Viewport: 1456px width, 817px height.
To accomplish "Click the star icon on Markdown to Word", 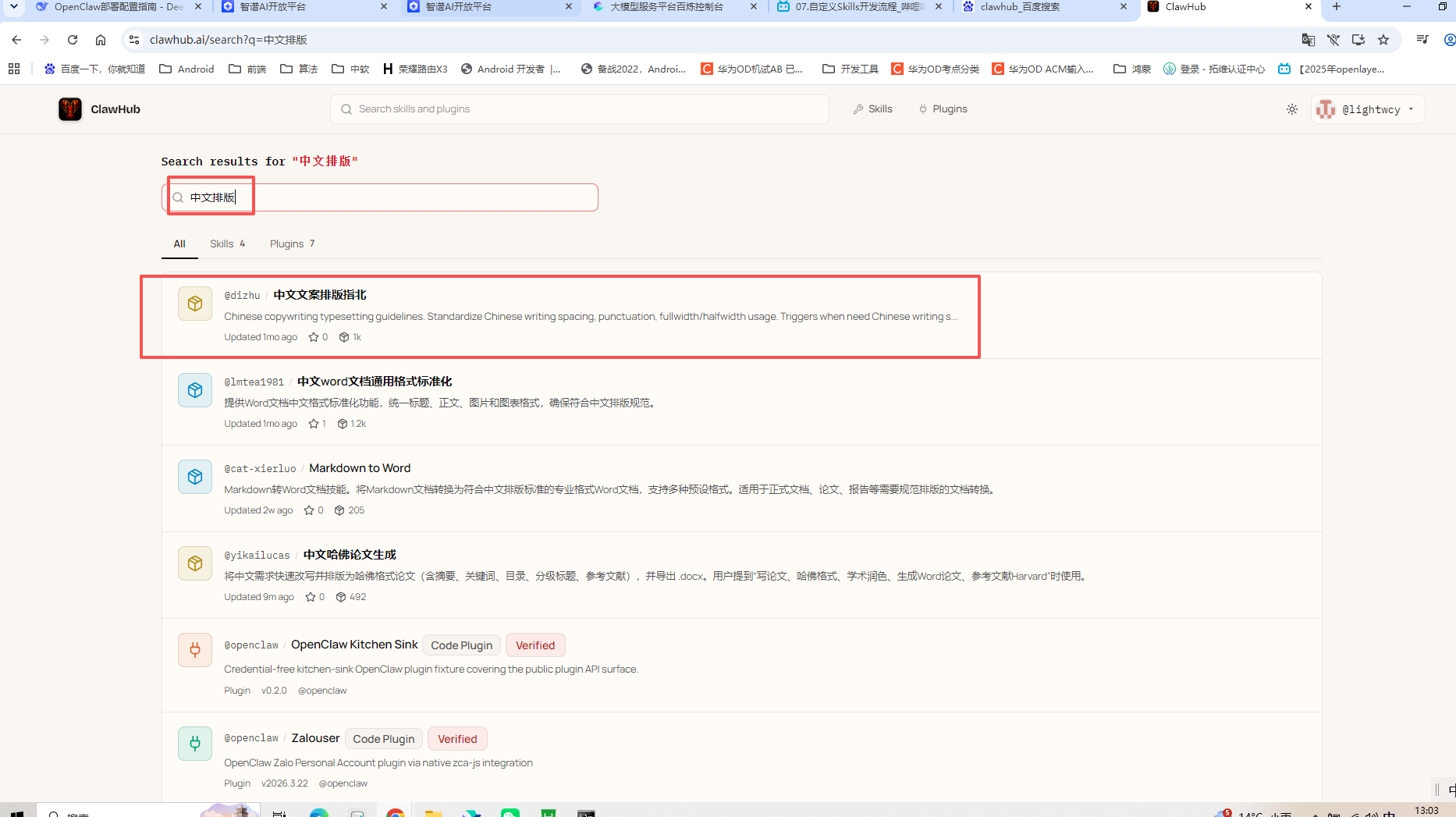I will pyautogui.click(x=309, y=510).
